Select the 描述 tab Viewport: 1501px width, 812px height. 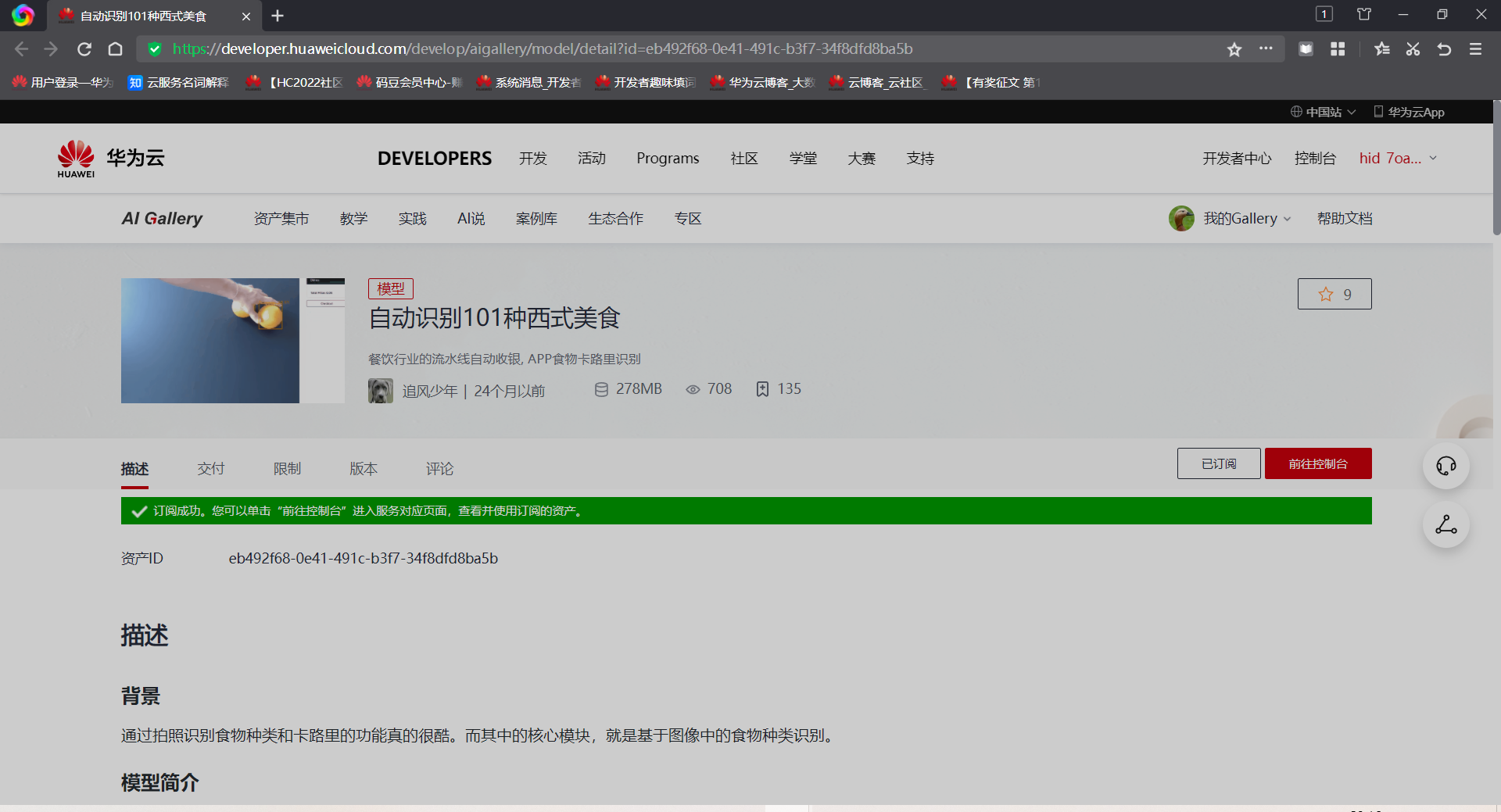pos(134,469)
